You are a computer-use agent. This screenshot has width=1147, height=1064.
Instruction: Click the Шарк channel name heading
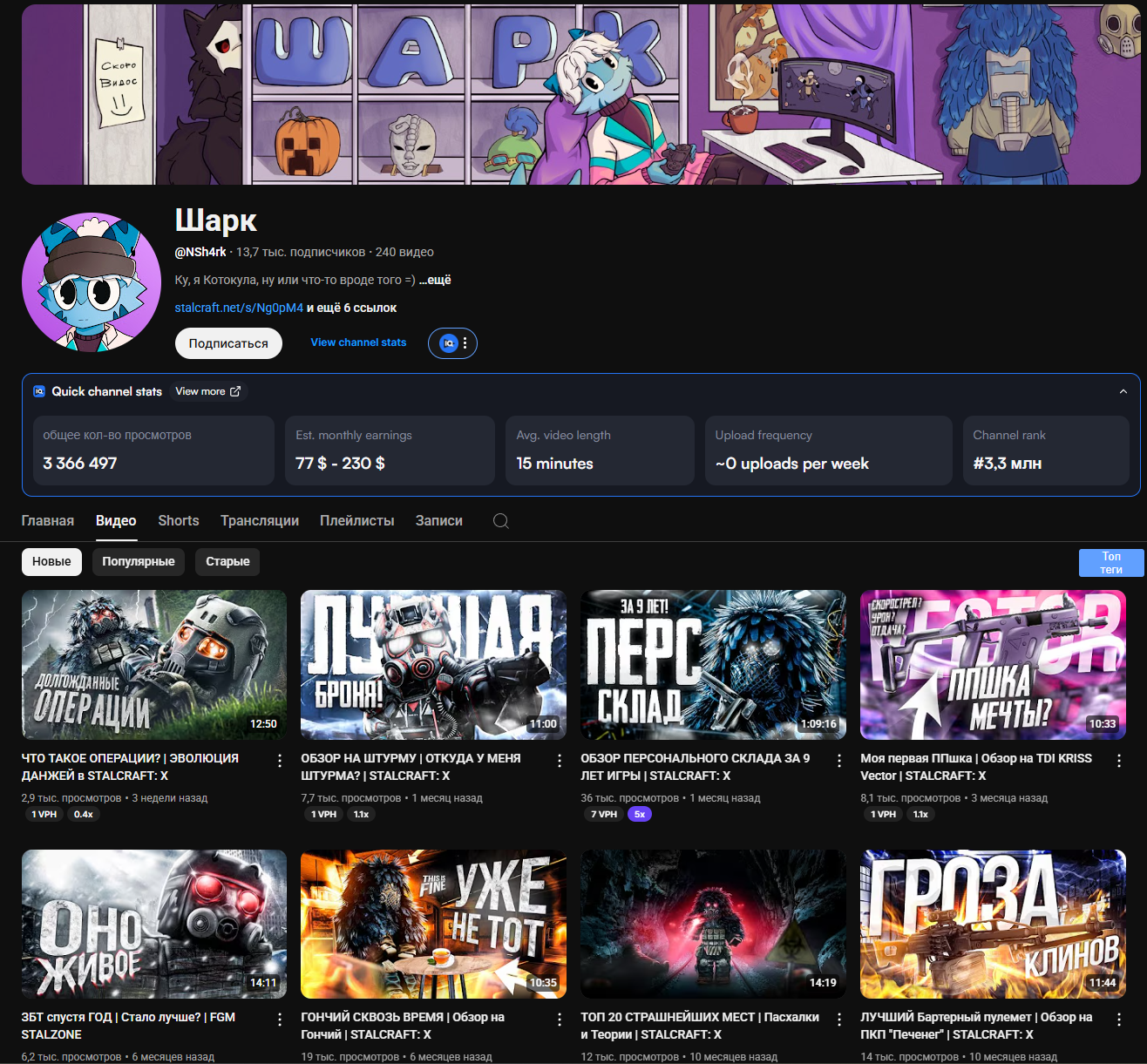click(216, 220)
